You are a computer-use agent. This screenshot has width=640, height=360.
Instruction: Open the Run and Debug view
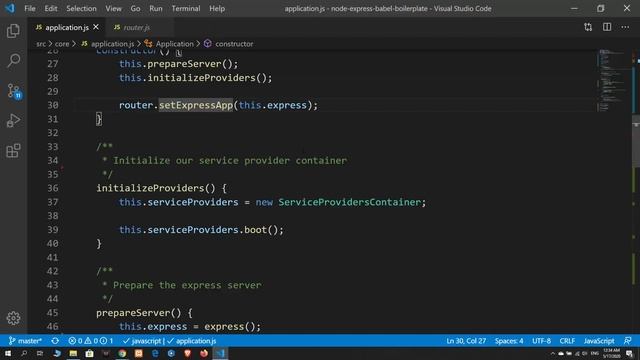[x=13, y=120]
